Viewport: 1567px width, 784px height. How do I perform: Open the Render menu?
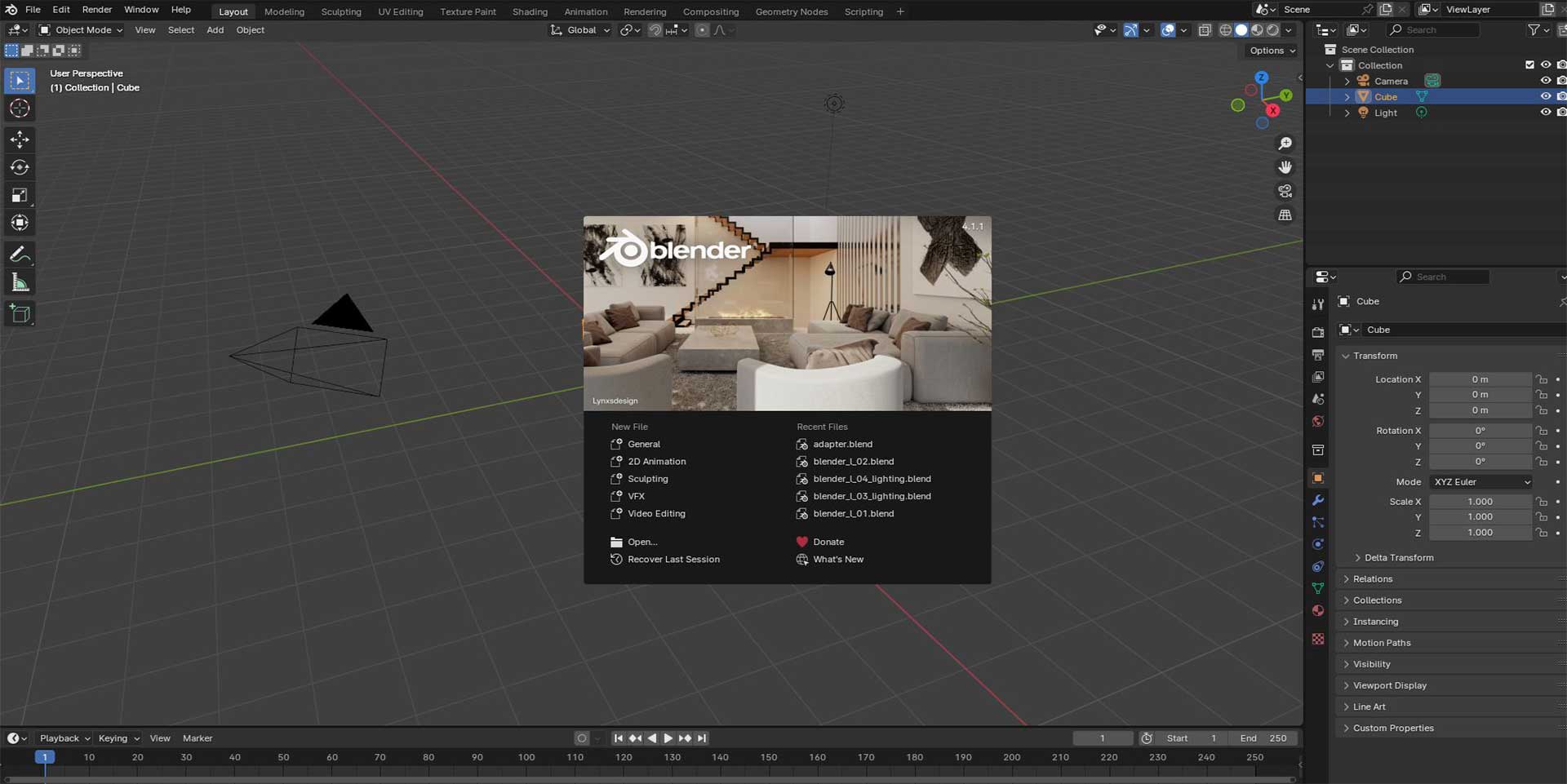click(x=97, y=10)
